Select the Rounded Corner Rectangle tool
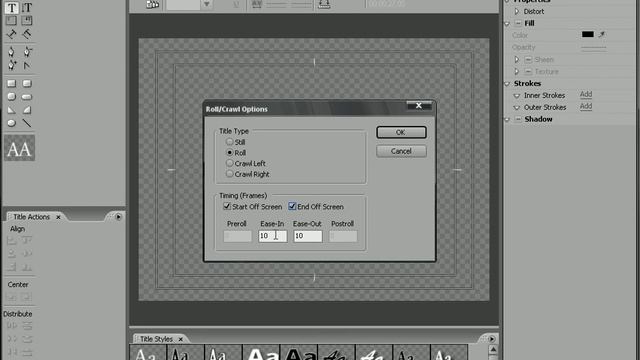Image resolution: width=640 pixels, height=360 pixels. [27, 84]
